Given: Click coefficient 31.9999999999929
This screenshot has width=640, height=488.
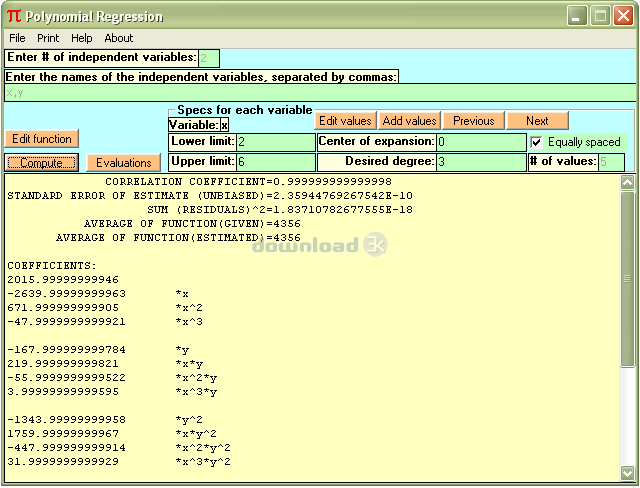Looking at the screenshot, I should 63,461.
